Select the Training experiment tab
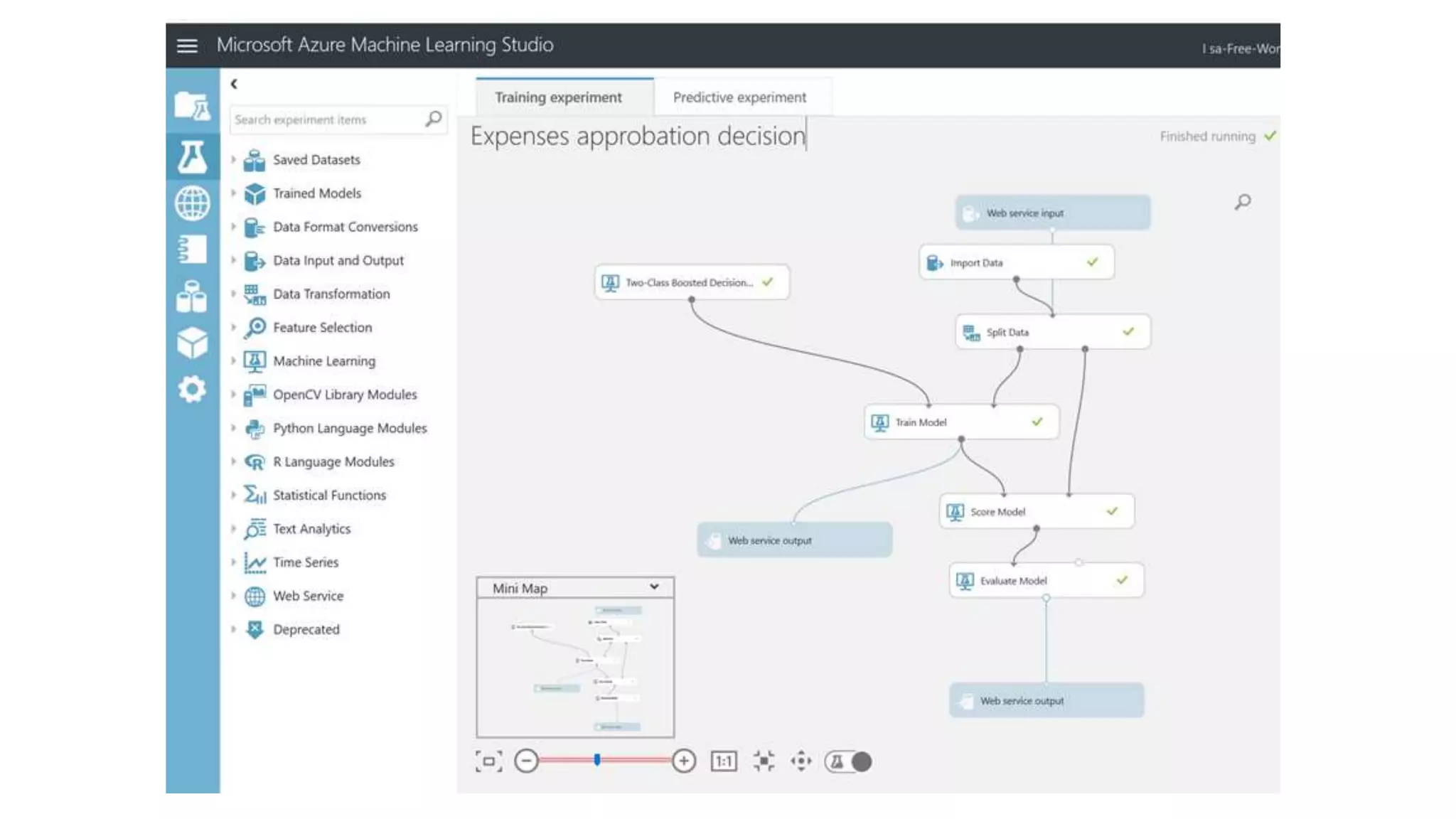This screenshot has height=819, width=1456. click(558, 97)
